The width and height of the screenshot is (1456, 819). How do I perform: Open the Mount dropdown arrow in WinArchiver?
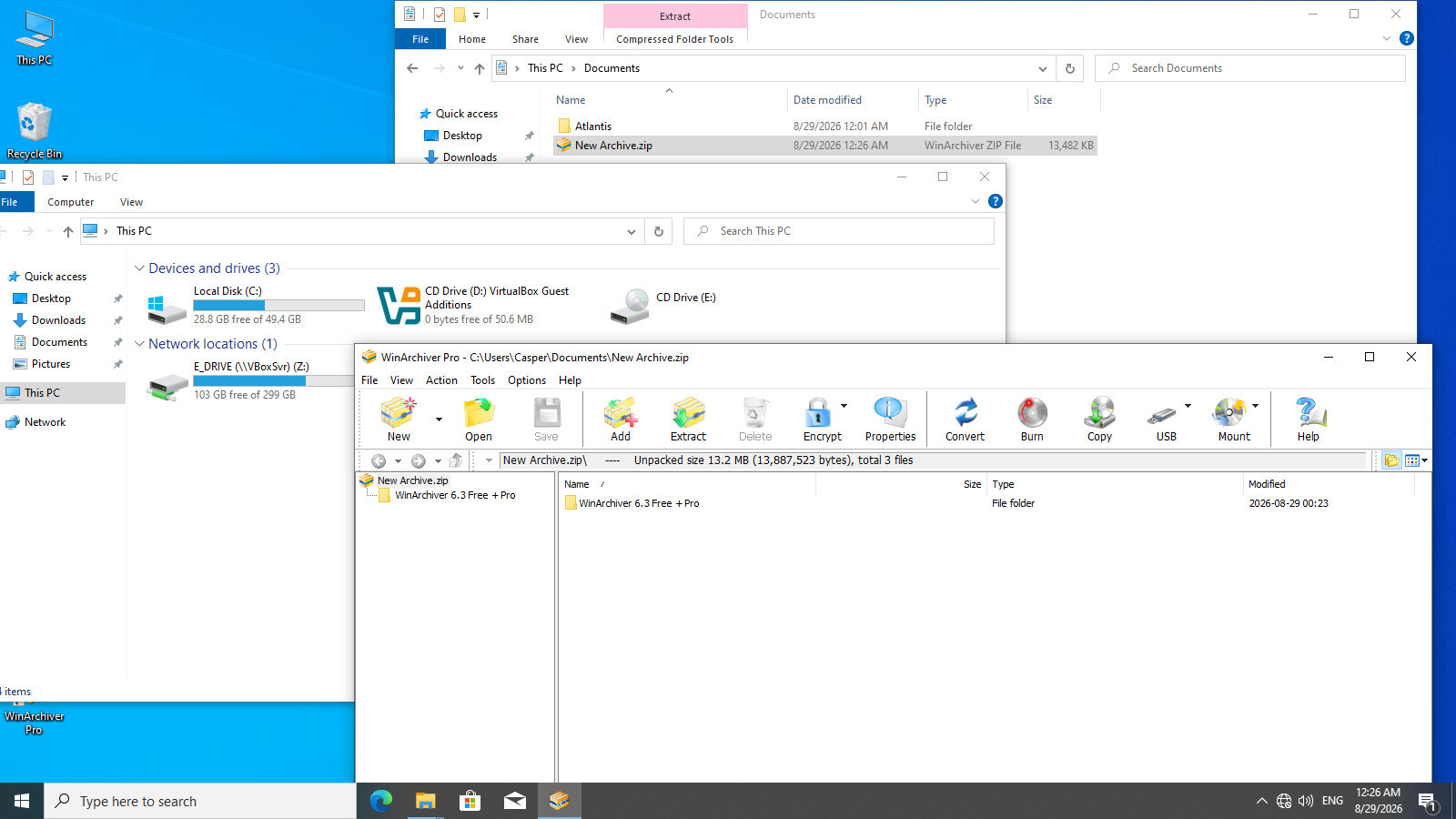(1256, 406)
